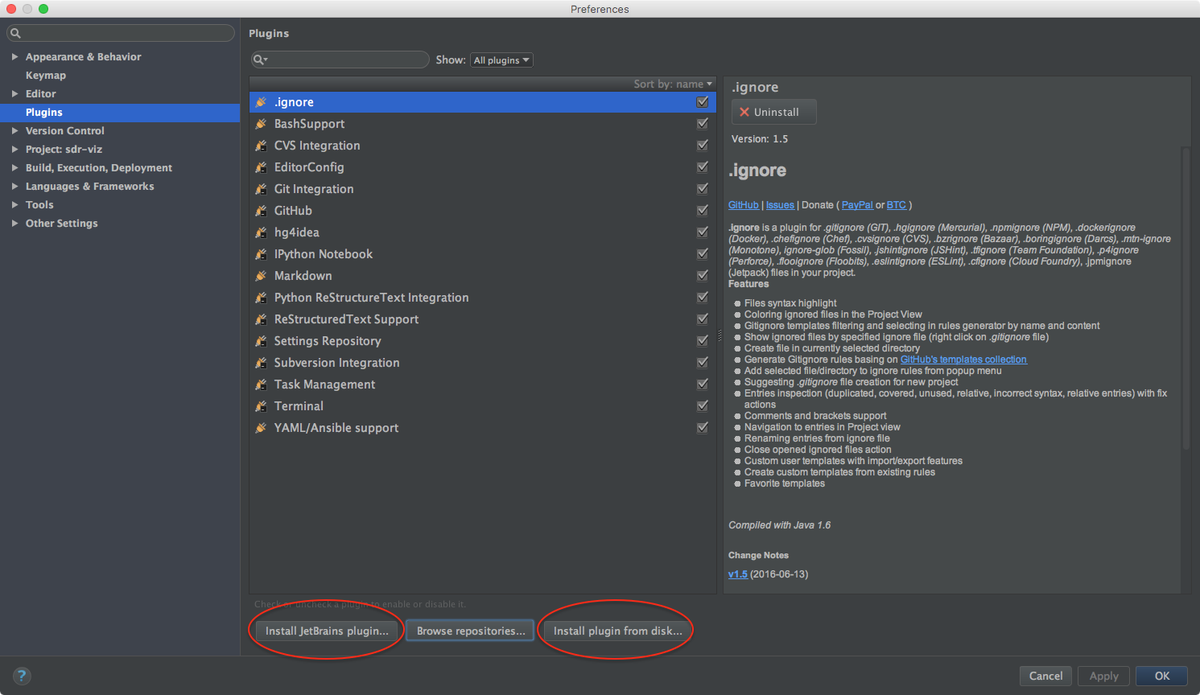1200x695 pixels.
Task: Expand Build, Execution, Deployment
Action: 14,168
